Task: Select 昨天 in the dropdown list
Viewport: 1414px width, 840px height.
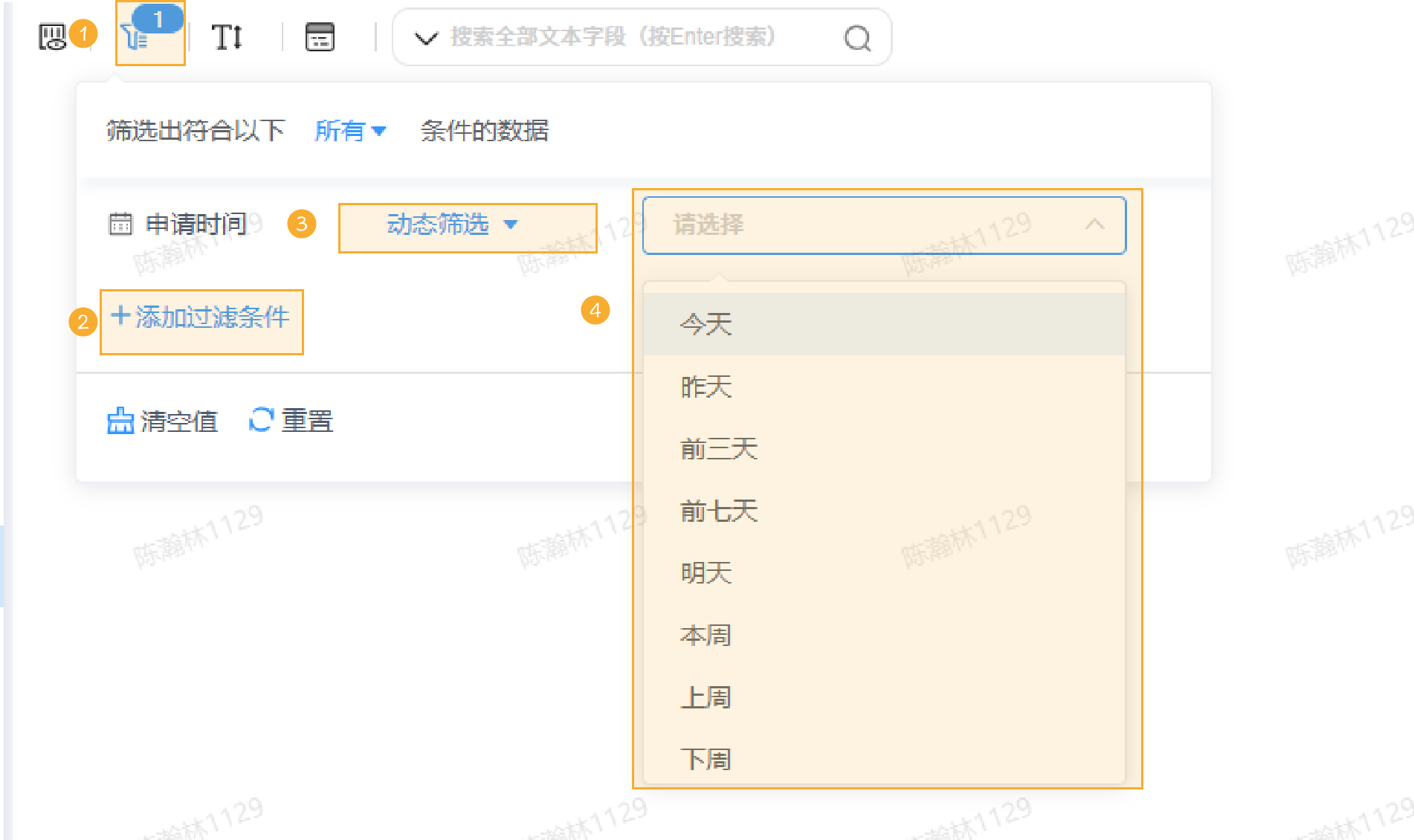Action: point(705,387)
